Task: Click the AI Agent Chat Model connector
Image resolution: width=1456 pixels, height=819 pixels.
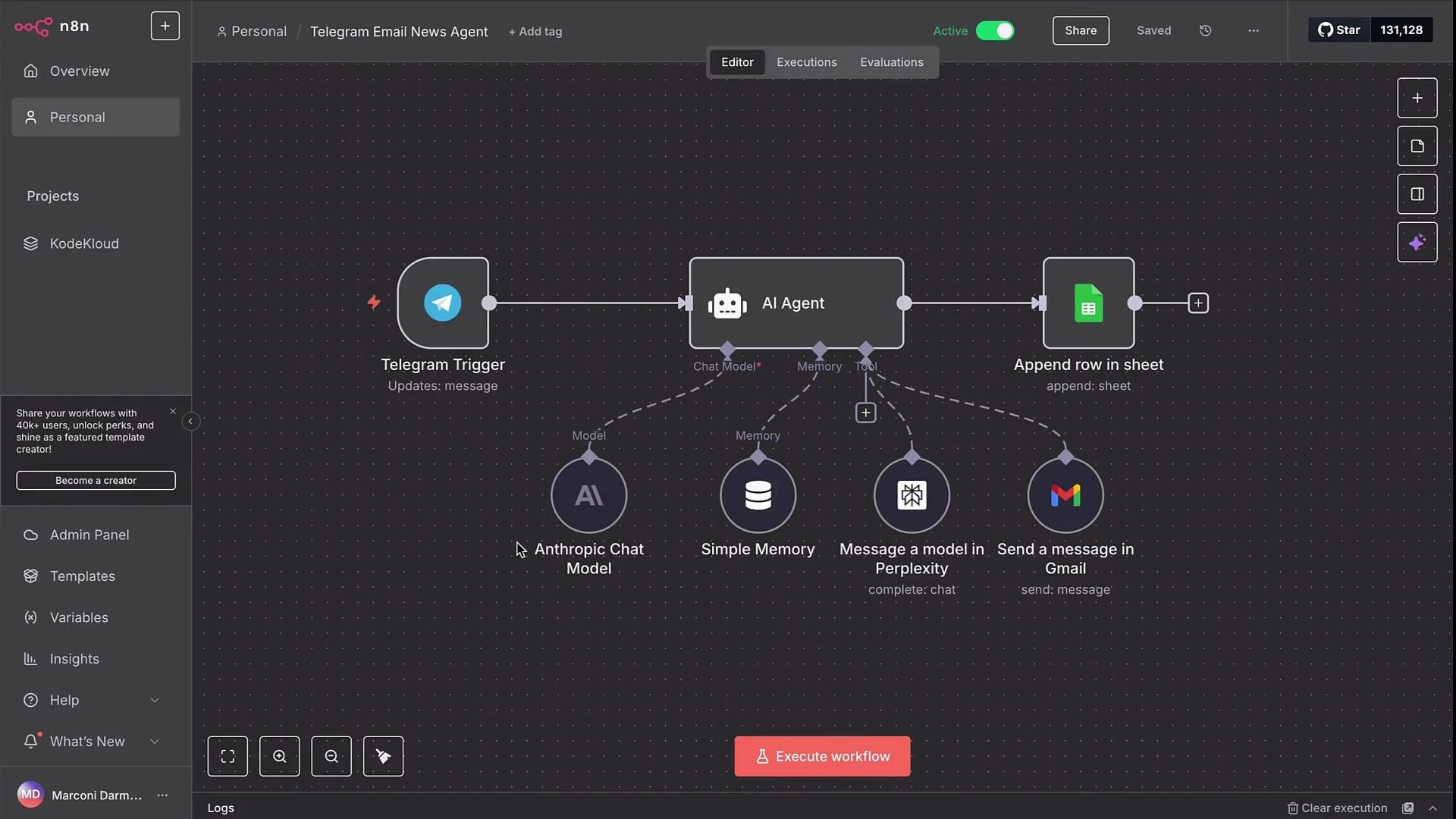Action: pos(727,350)
